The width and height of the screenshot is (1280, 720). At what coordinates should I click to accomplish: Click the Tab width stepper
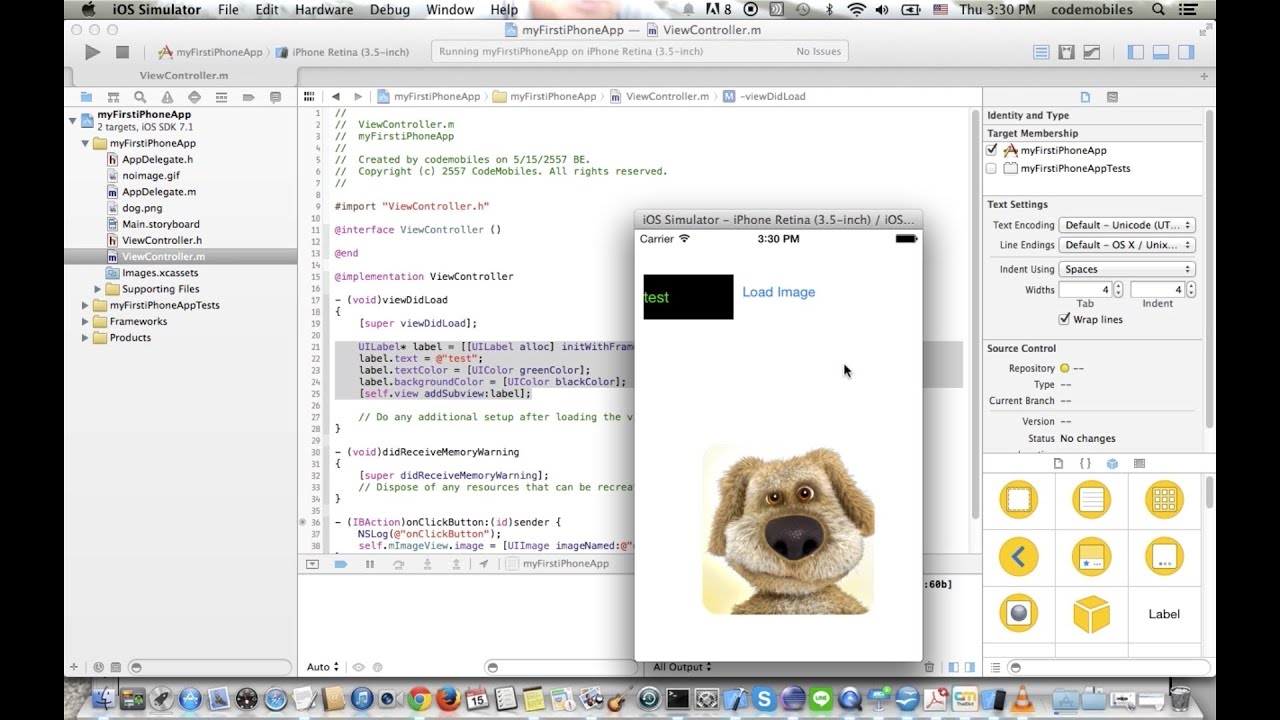(1118, 290)
